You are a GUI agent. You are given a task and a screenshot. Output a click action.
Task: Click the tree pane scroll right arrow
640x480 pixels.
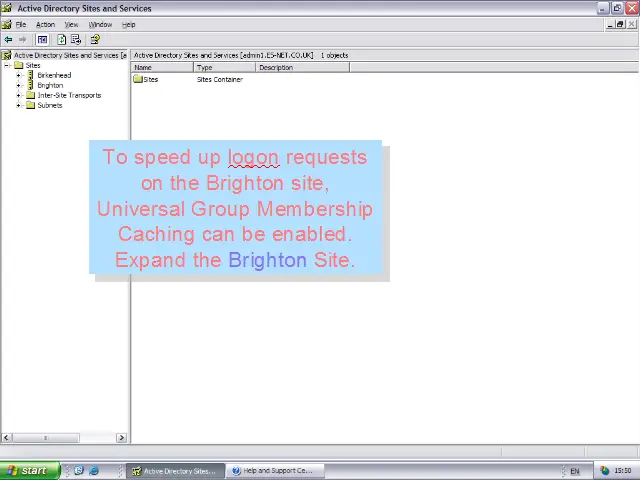coord(121,438)
